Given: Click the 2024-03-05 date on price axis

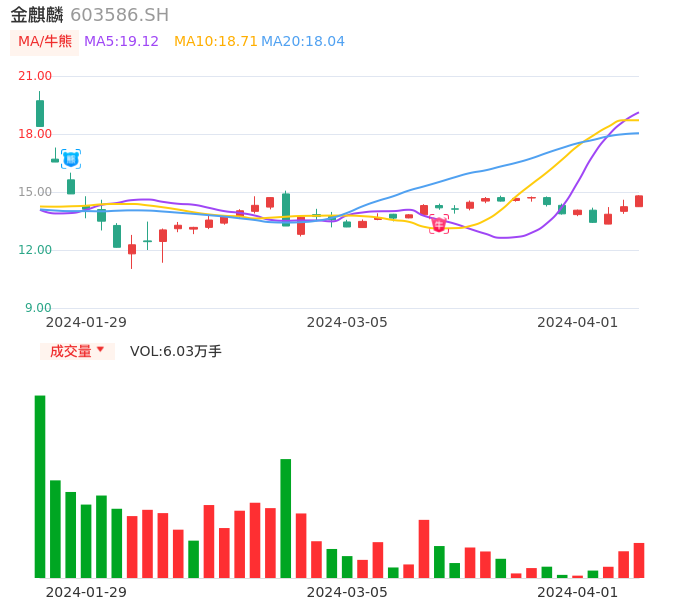Looking at the screenshot, I should click(x=347, y=322).
